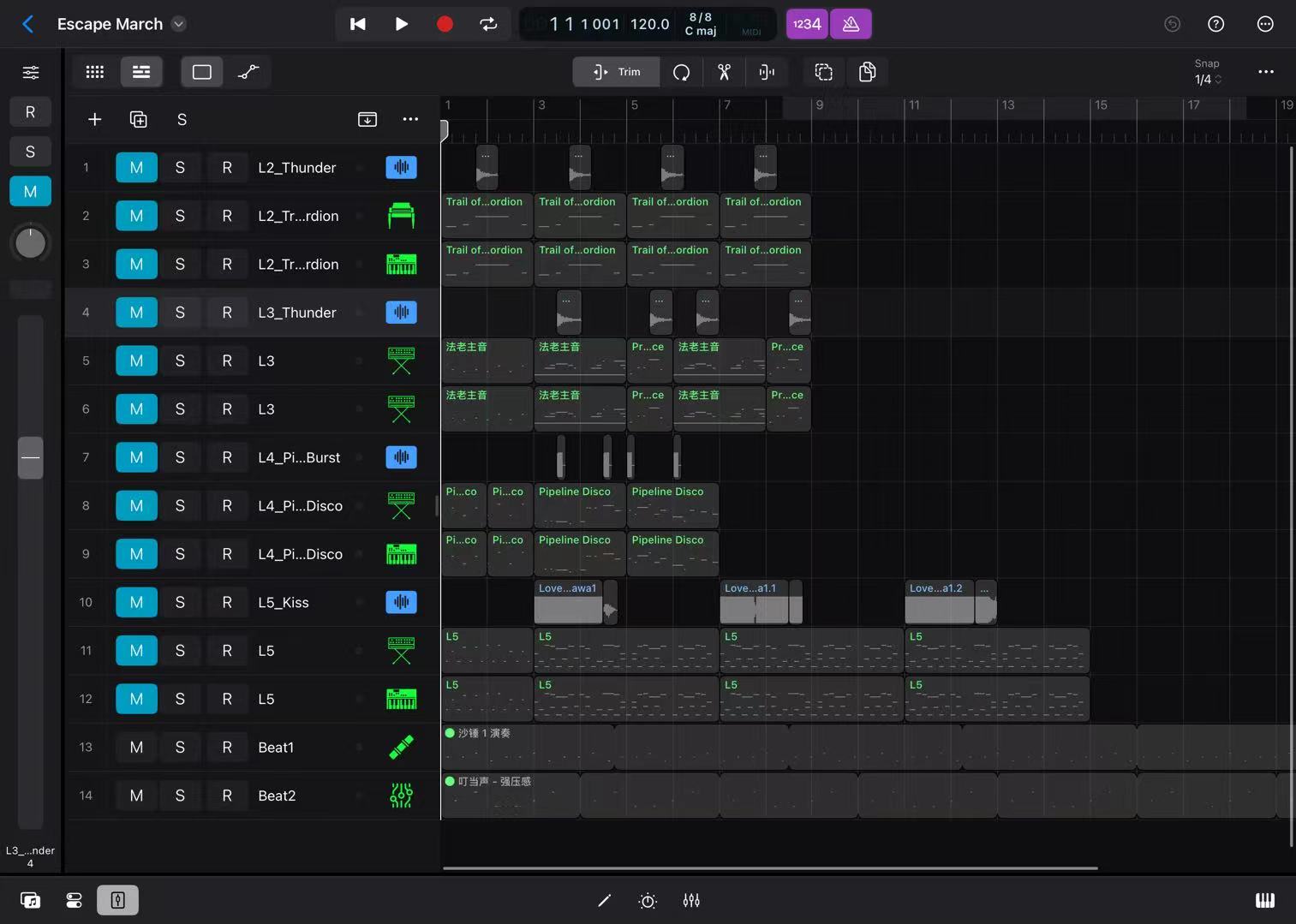The image size is (1296, 924).
Task: Activate the Trim tool button
Action: coord(617,72)
